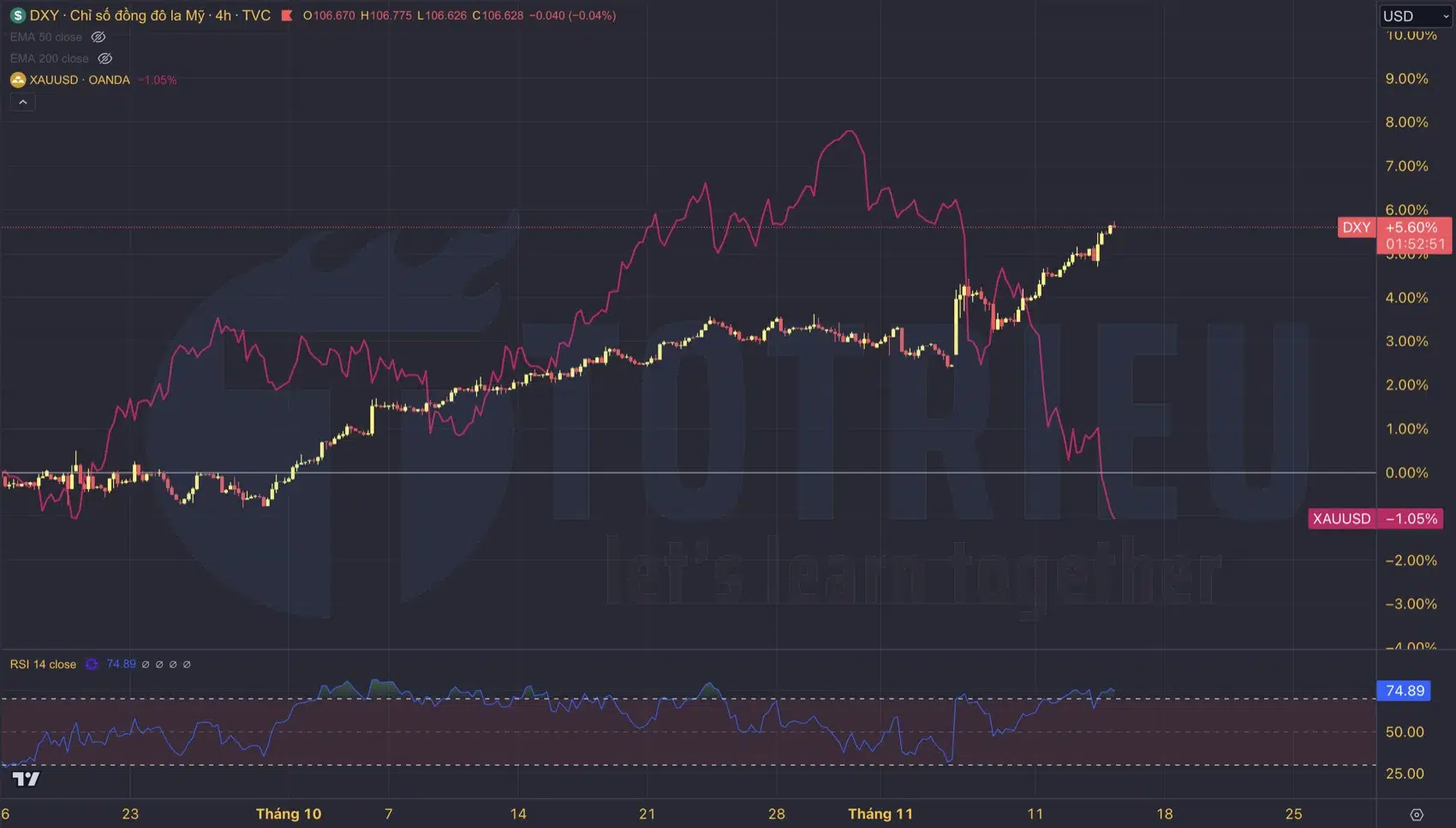Click the first null value symbol beside RSI
1456x828 pixels.
pos(146,664)
